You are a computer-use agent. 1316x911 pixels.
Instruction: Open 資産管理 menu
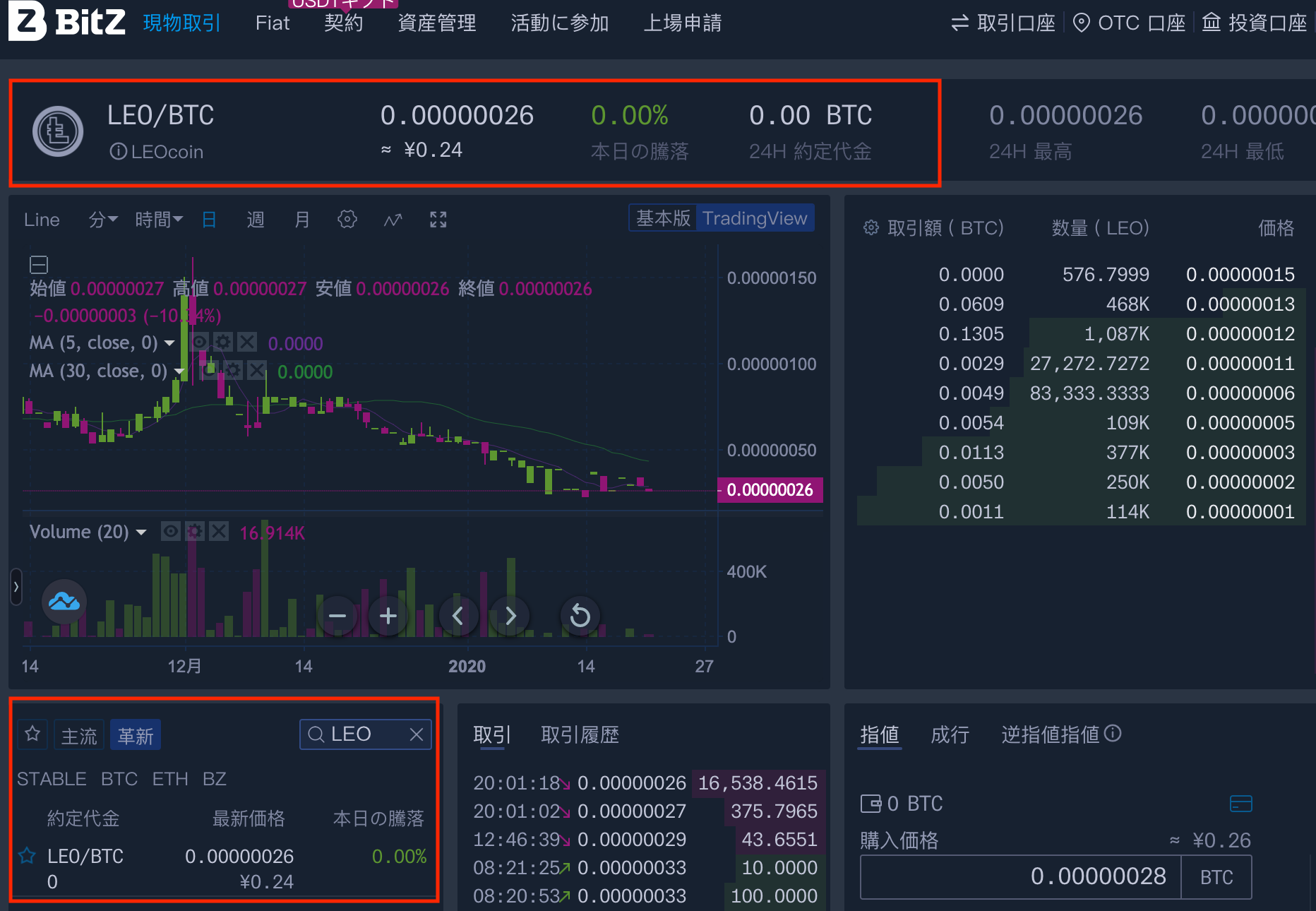(437, 23)
